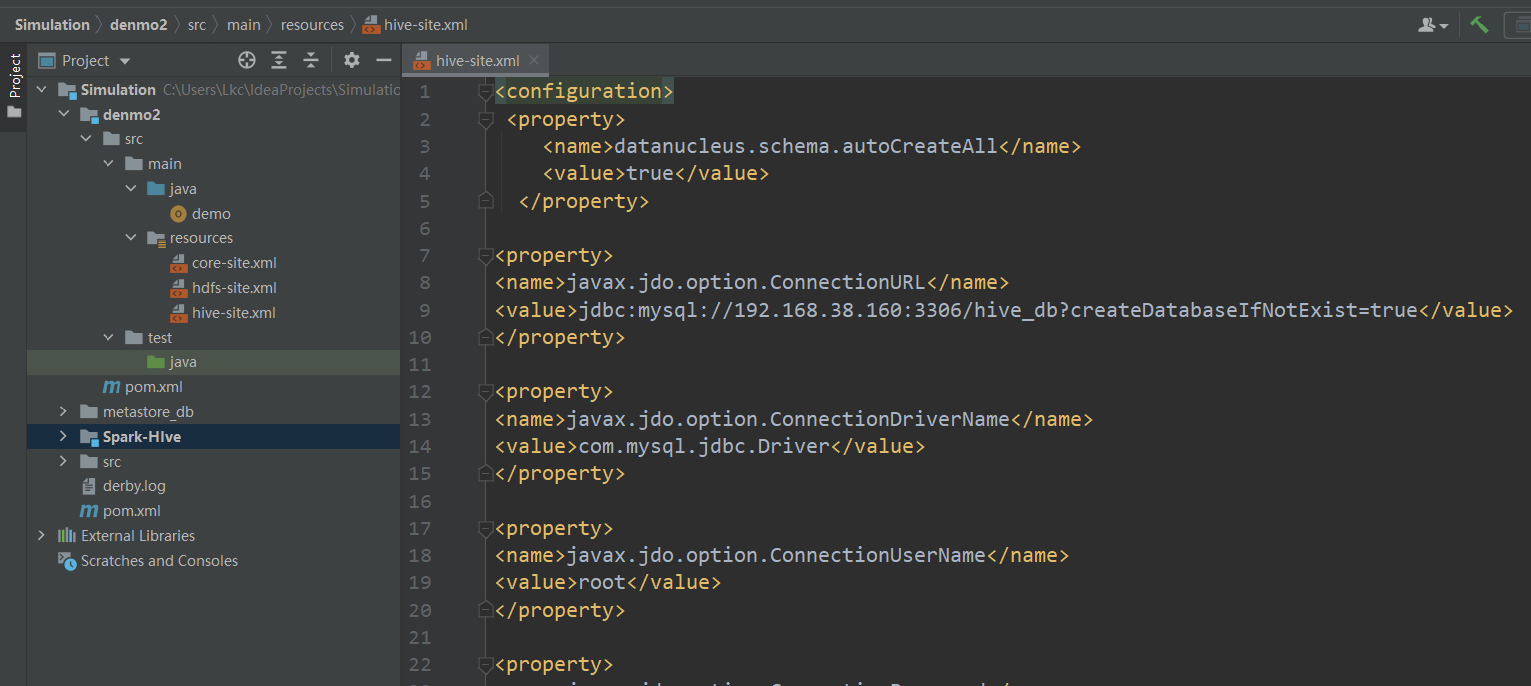Collapse the Simulation root project node

[41, 89]
